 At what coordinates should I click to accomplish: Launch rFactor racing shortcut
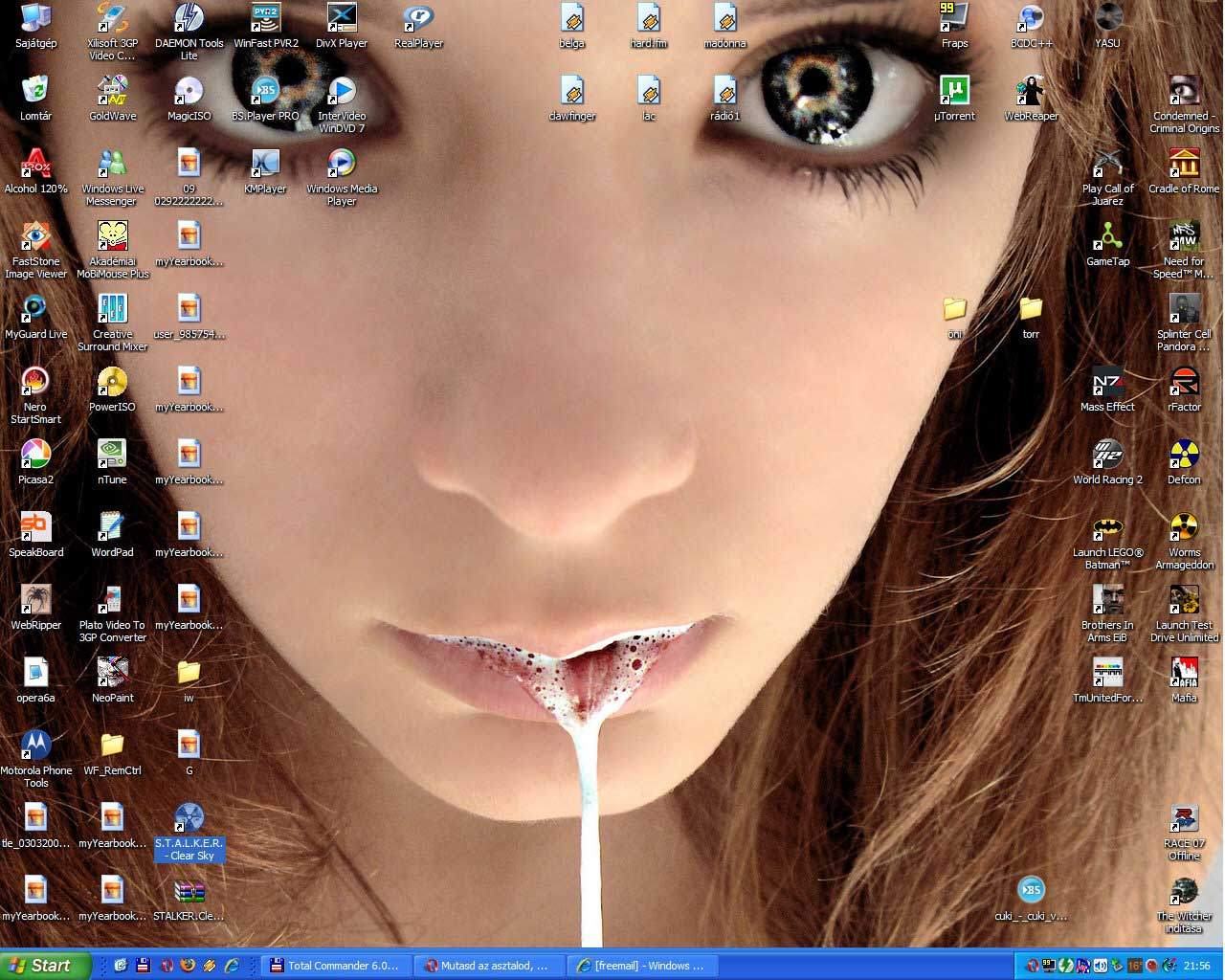(1185, 390)
